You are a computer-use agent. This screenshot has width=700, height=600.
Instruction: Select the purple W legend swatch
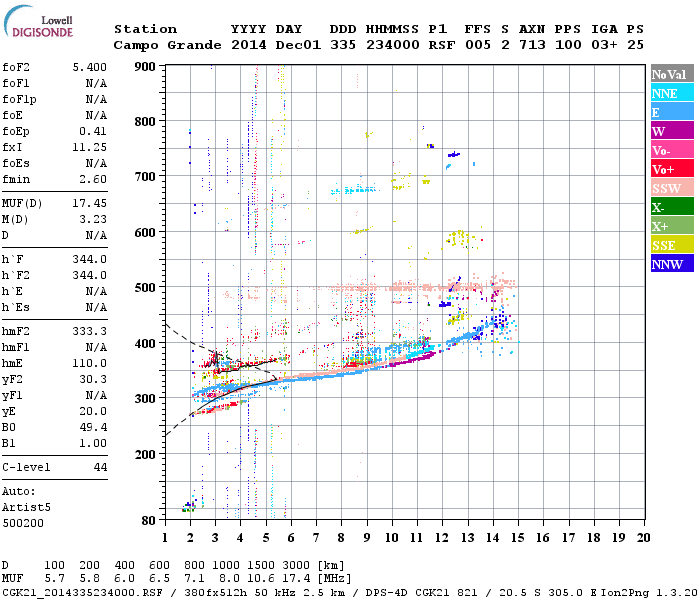[x=672, y=131]
